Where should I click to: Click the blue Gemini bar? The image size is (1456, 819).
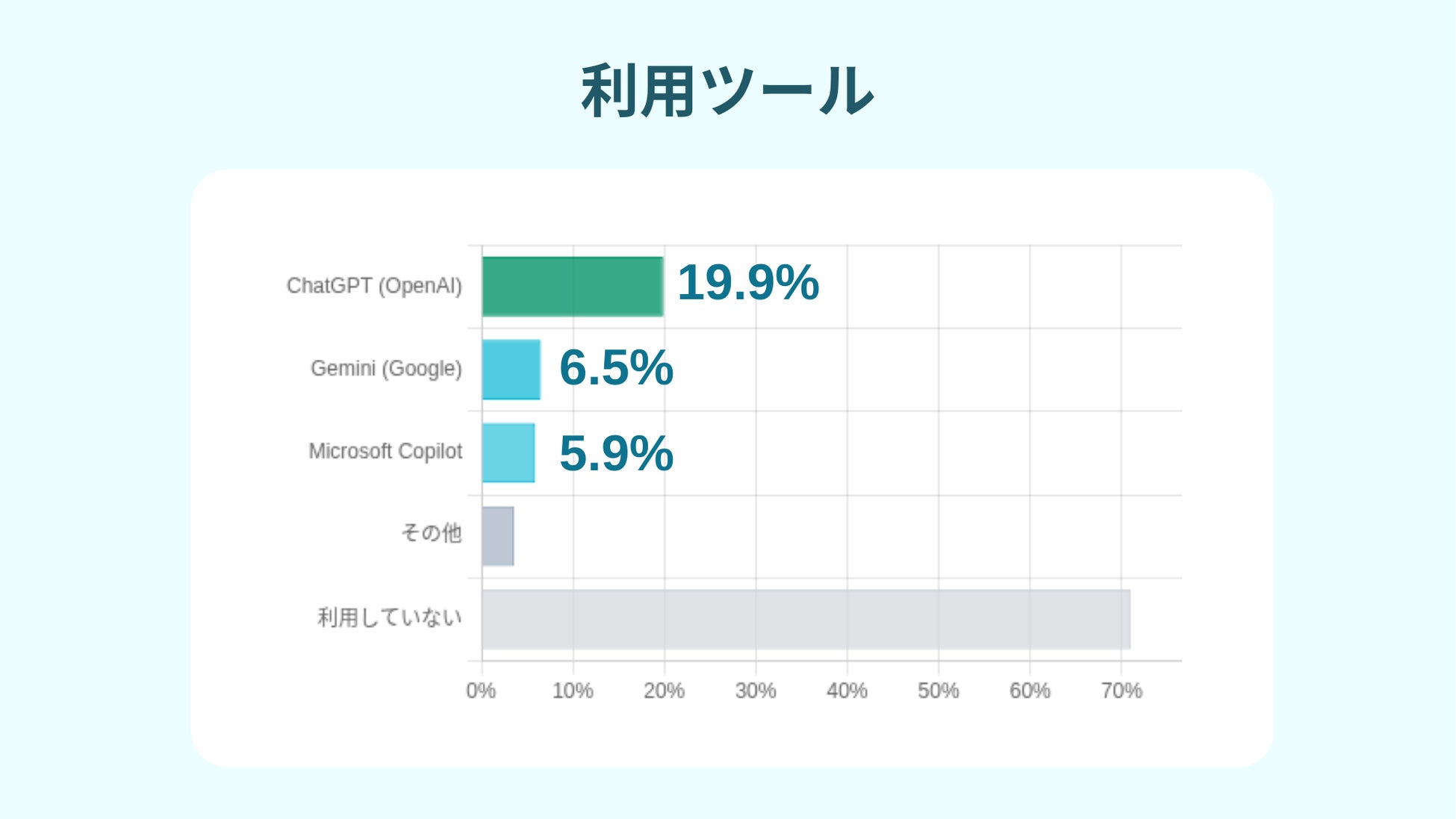(x=511, y=370)
